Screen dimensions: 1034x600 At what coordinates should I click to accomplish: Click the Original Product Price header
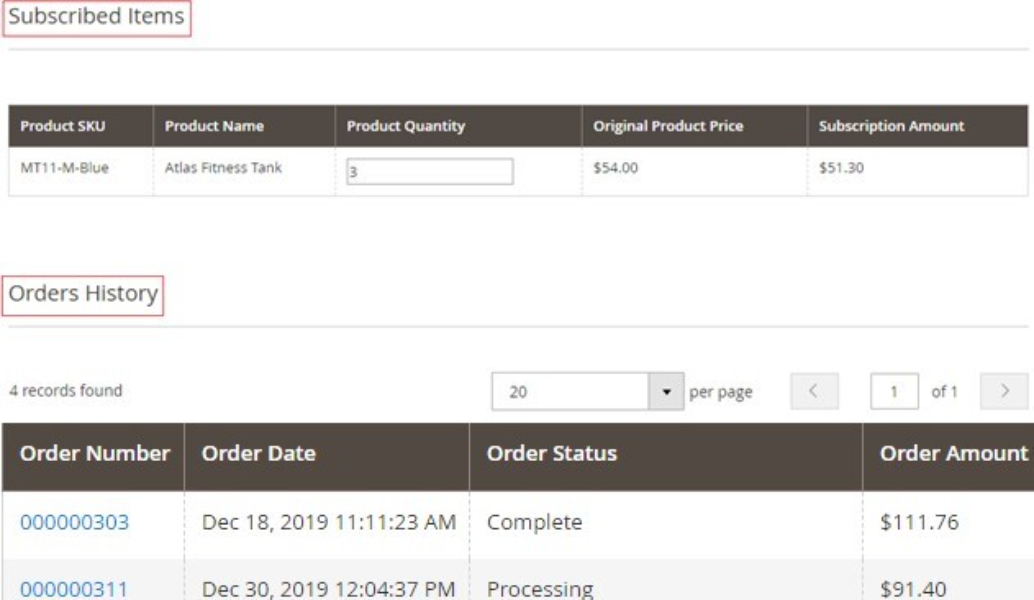point(667,127)
